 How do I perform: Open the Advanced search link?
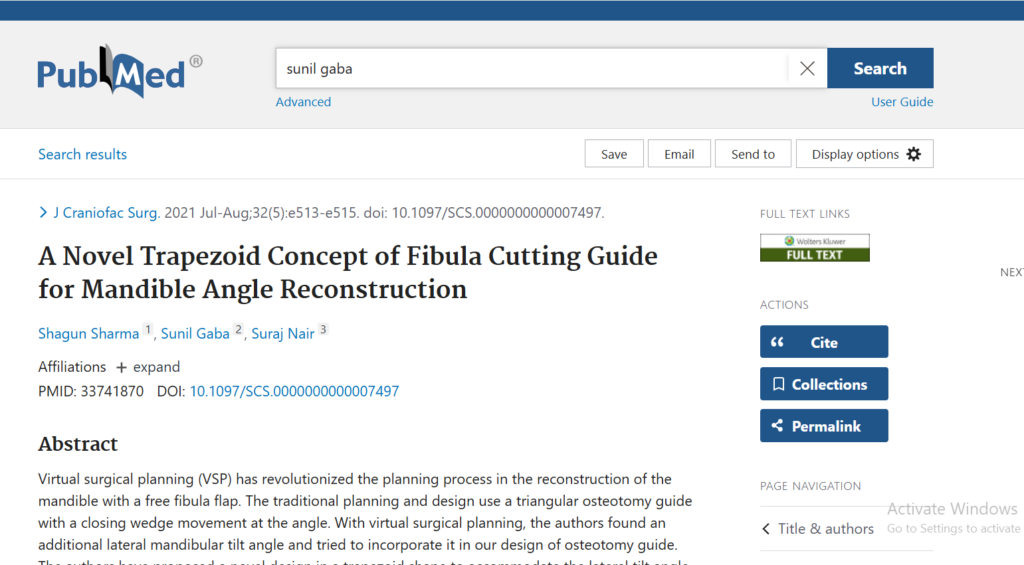pos(303,102)
